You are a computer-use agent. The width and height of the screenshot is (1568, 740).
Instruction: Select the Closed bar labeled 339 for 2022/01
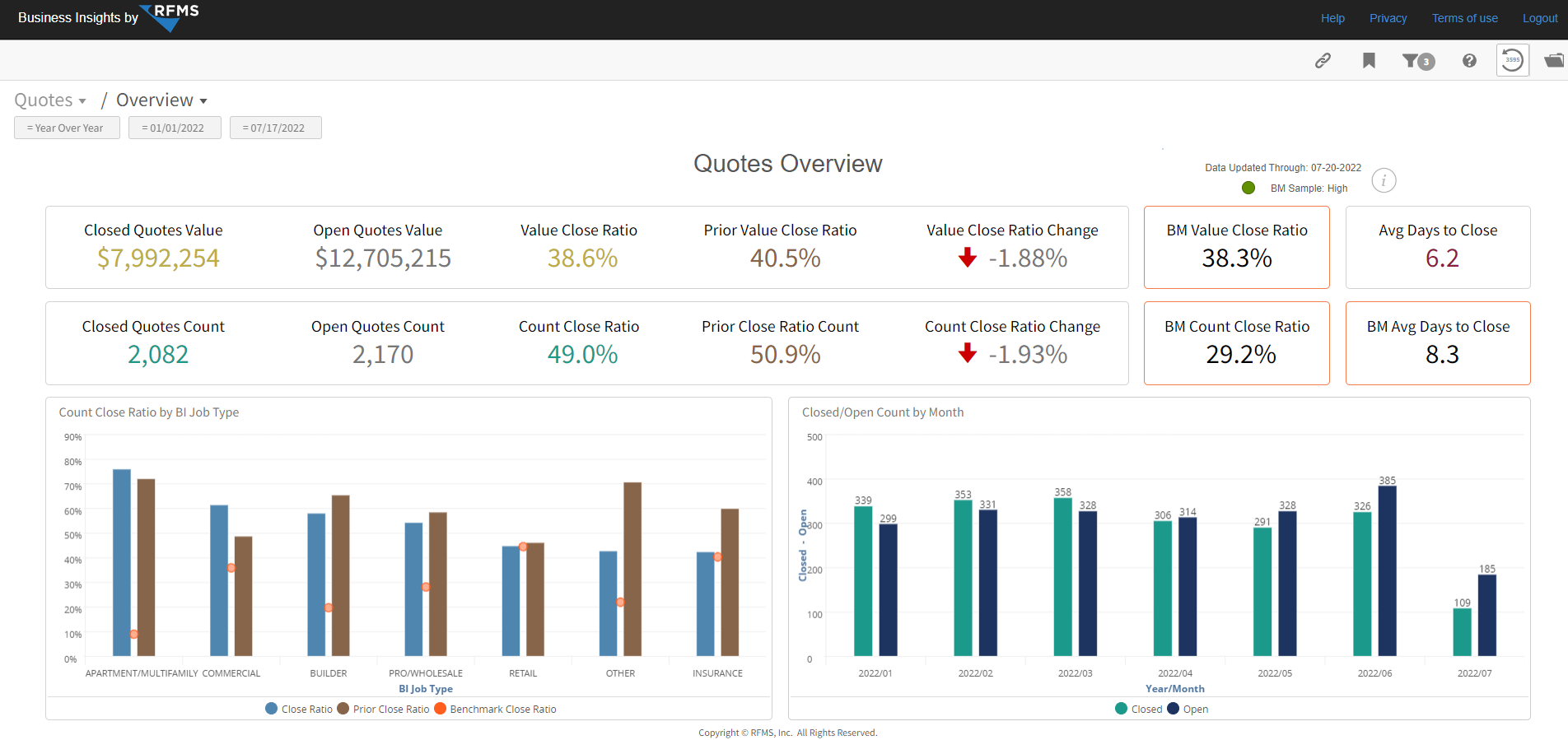click(863, 581)
